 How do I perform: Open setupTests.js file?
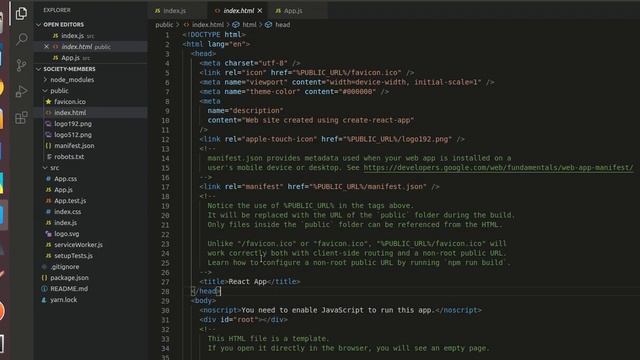pyautogui.click(x=73, y=256)
